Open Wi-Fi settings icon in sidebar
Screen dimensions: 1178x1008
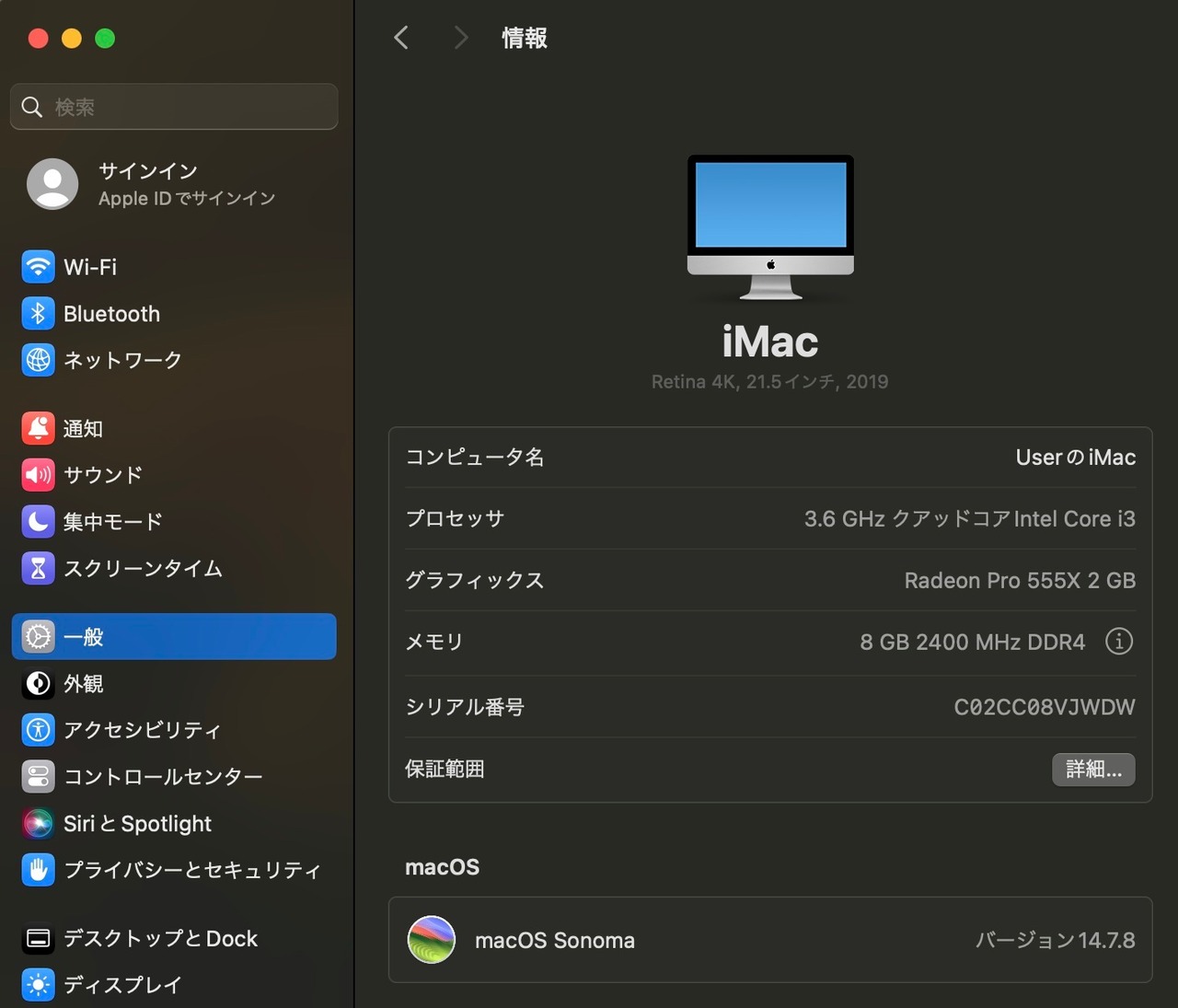click(x=38, y=267)
